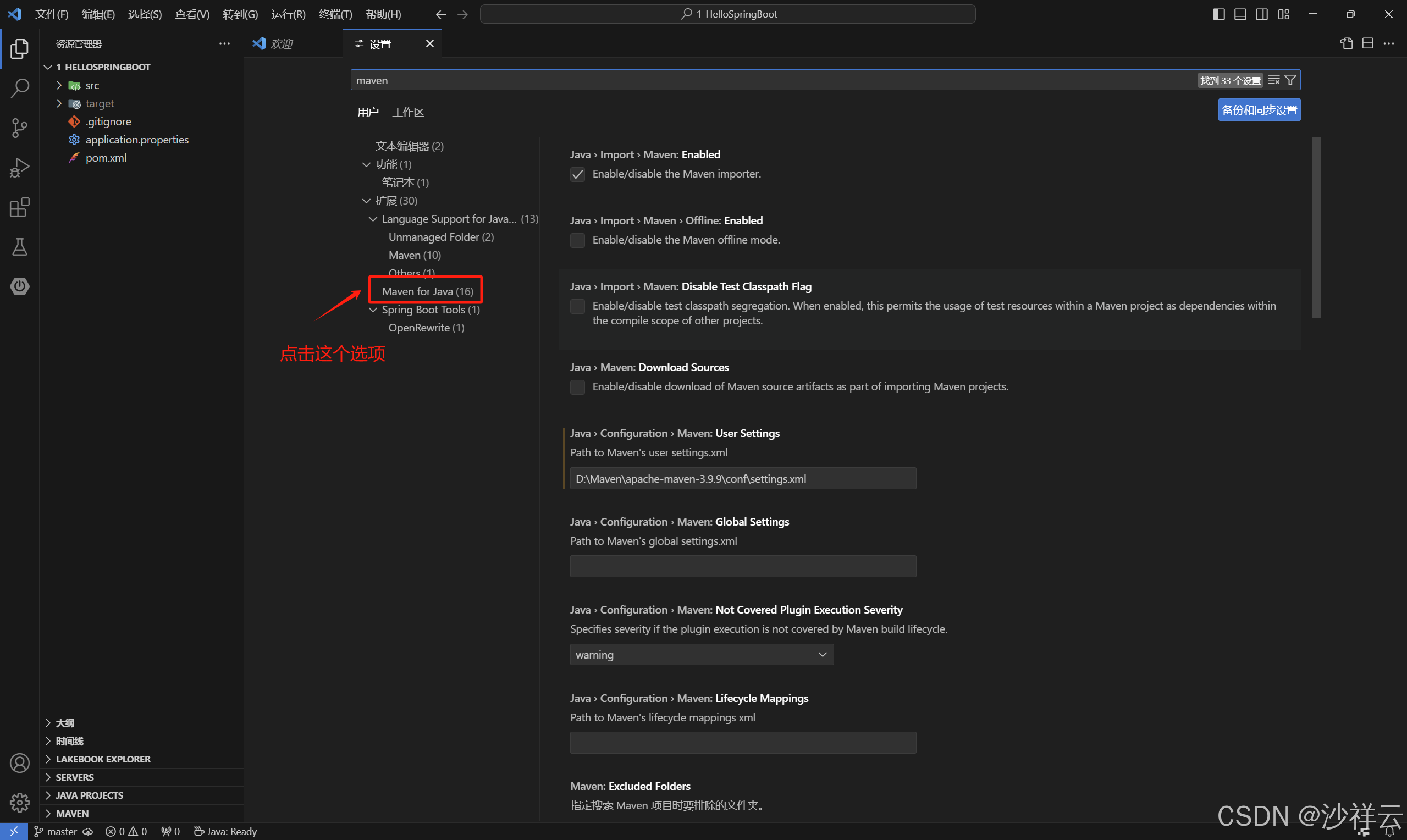Open Settings JSON file icon
The width and height of the screenshot is (1407, 840).
tap(1347, 43)
